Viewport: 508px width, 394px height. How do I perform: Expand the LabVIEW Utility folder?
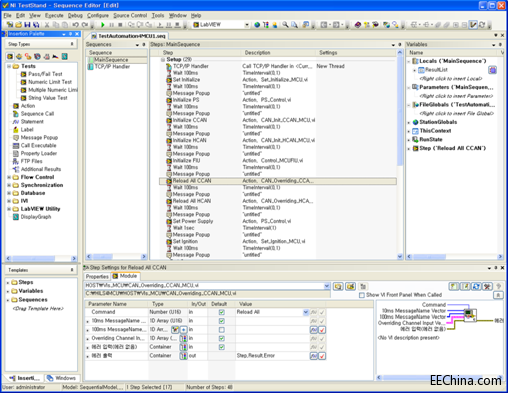tap(9, 209)
